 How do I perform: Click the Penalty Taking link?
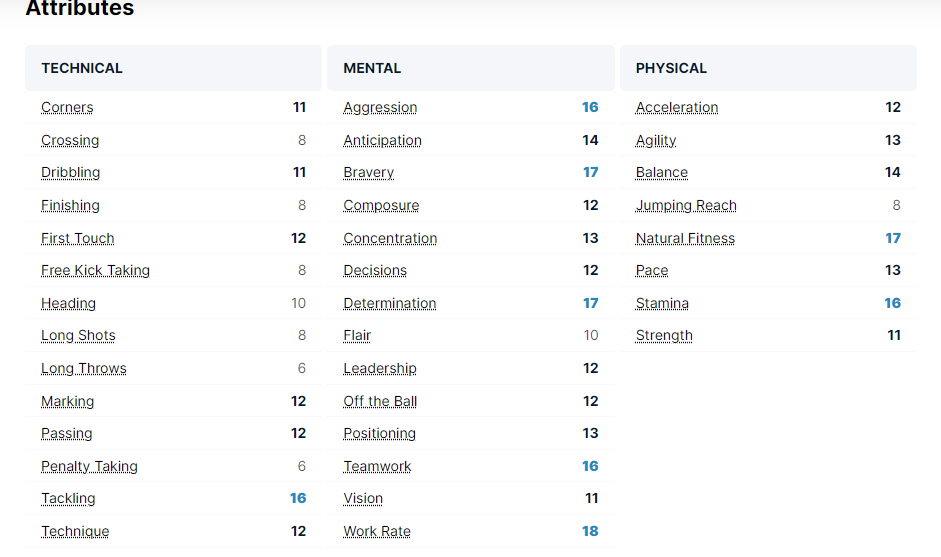pyautogui.click(x=89, y=466)
